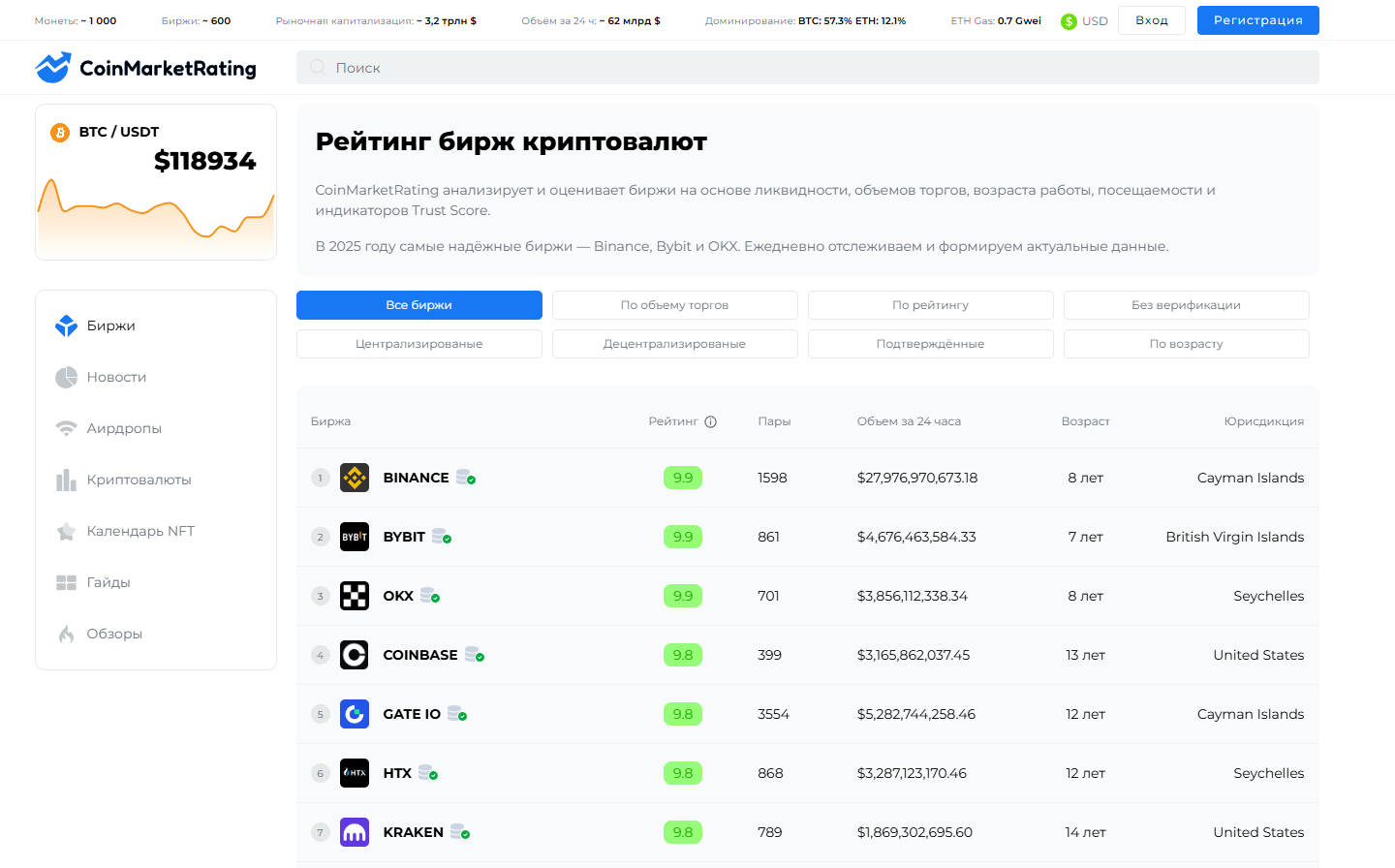Image resolution: width=1395 pixels, height=868 pixels.
Task: Click the verified reserves badge next to Binance
Action: tap(466, 478)
